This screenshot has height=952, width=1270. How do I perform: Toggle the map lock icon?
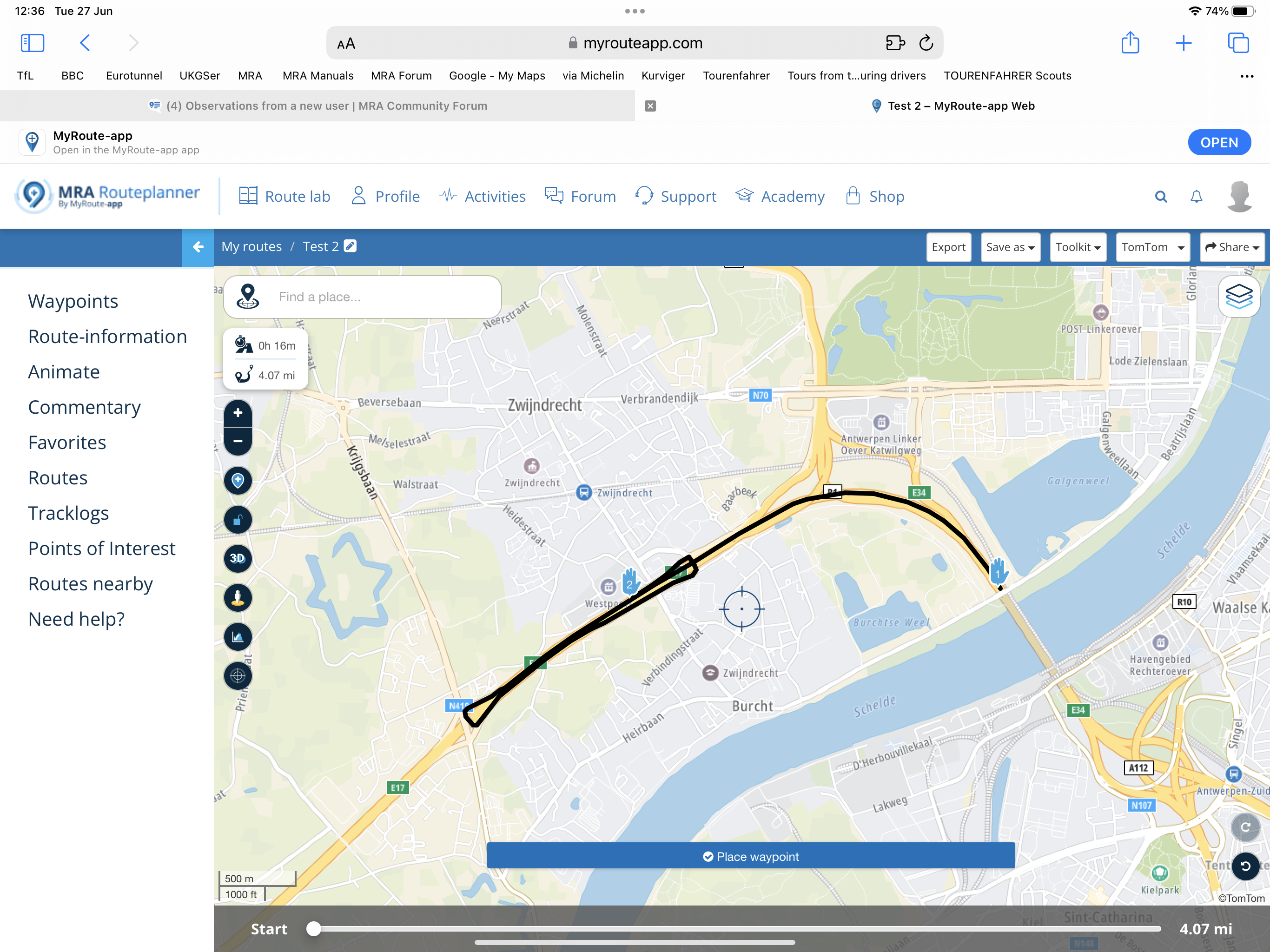click(x=238, y=520)
